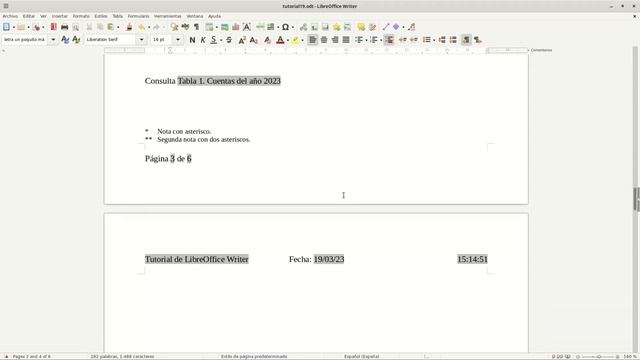The image size is (640, 360).
Task: Insert a chart from the toolbar
Action: (236, 27)
